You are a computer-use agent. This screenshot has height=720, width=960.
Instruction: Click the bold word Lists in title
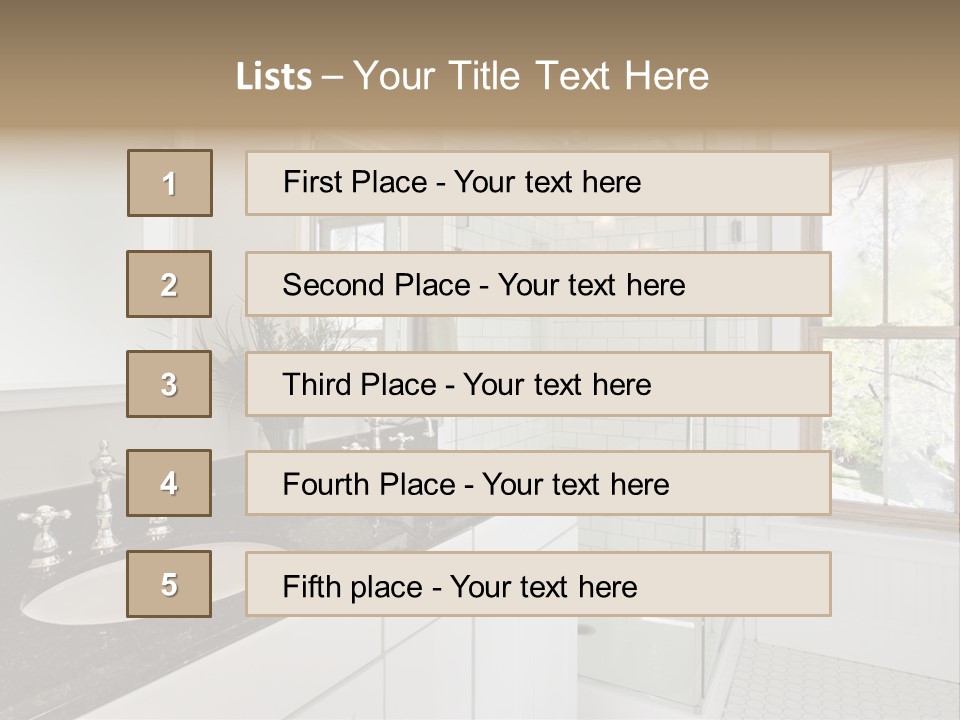coord(274,77)
